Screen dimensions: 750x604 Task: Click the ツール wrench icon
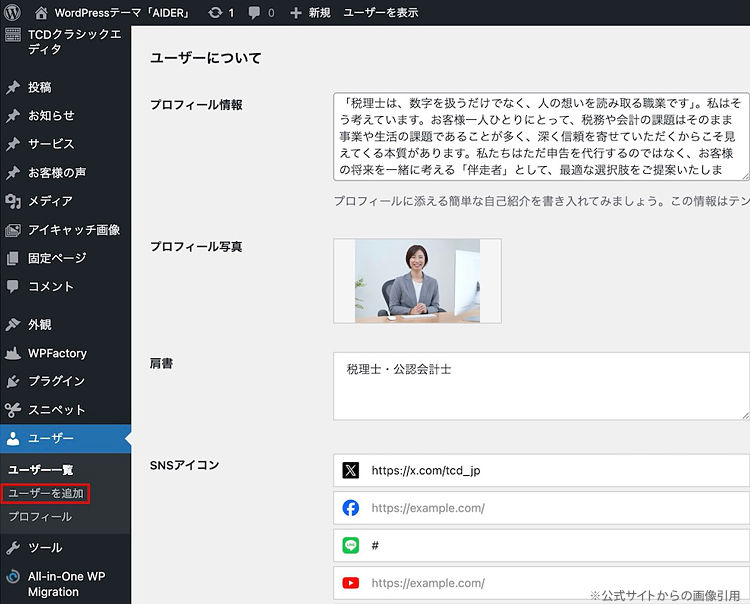13,548
